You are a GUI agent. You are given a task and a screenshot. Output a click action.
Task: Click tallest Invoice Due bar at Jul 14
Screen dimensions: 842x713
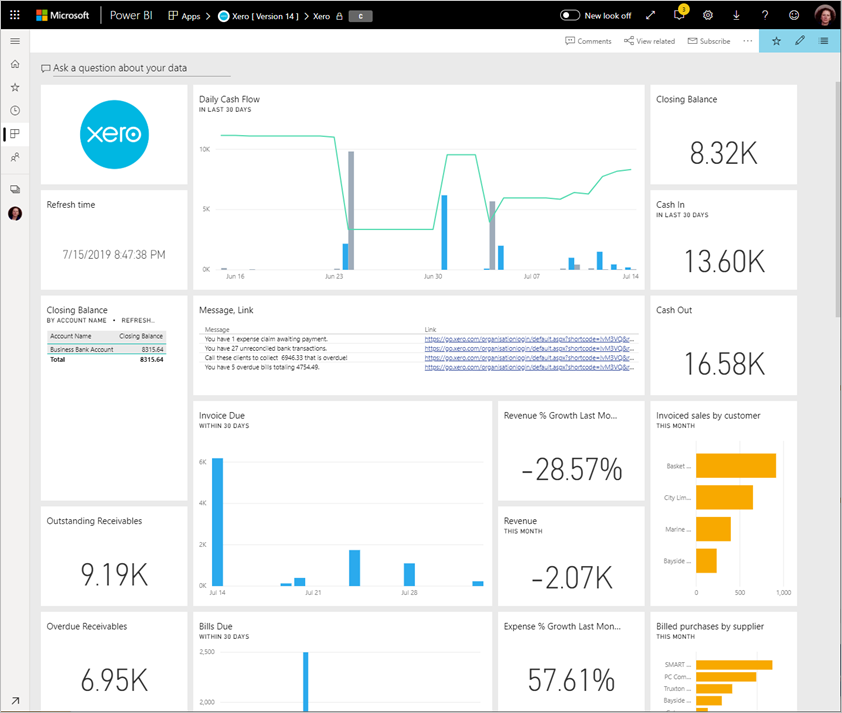coord(217,521)
